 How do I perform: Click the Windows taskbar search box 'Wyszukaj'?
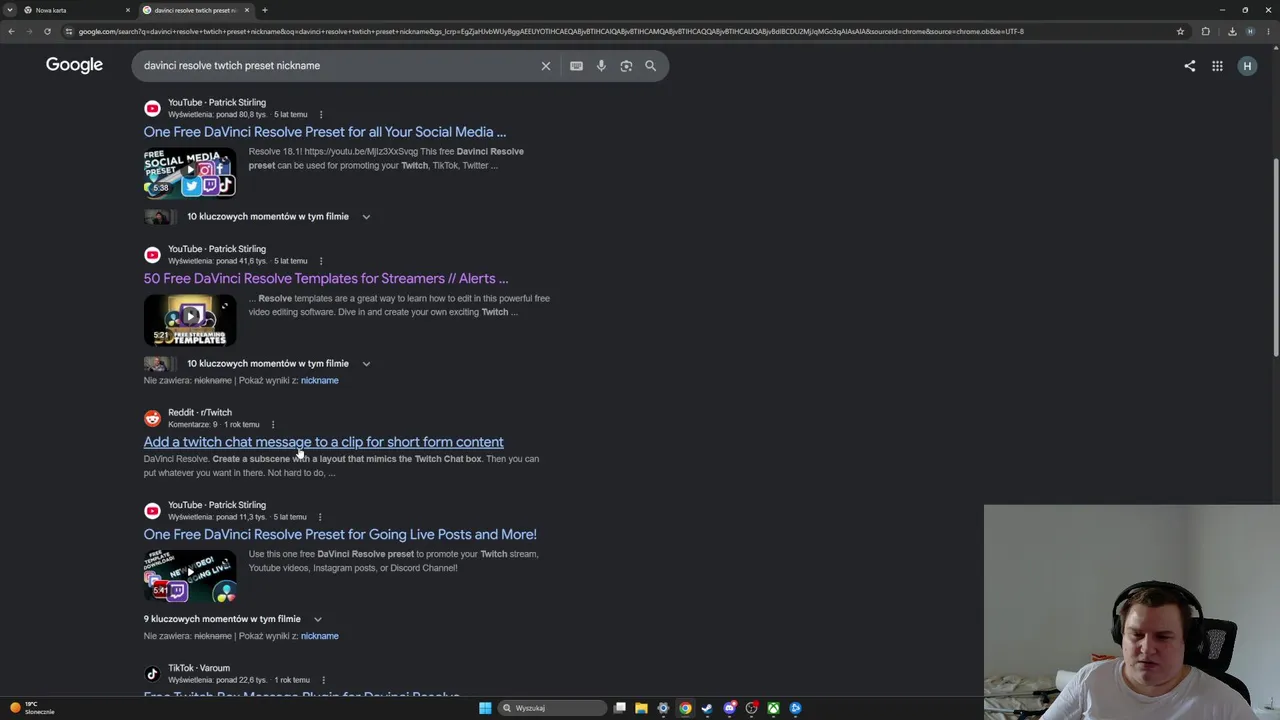tap(554, 708)
